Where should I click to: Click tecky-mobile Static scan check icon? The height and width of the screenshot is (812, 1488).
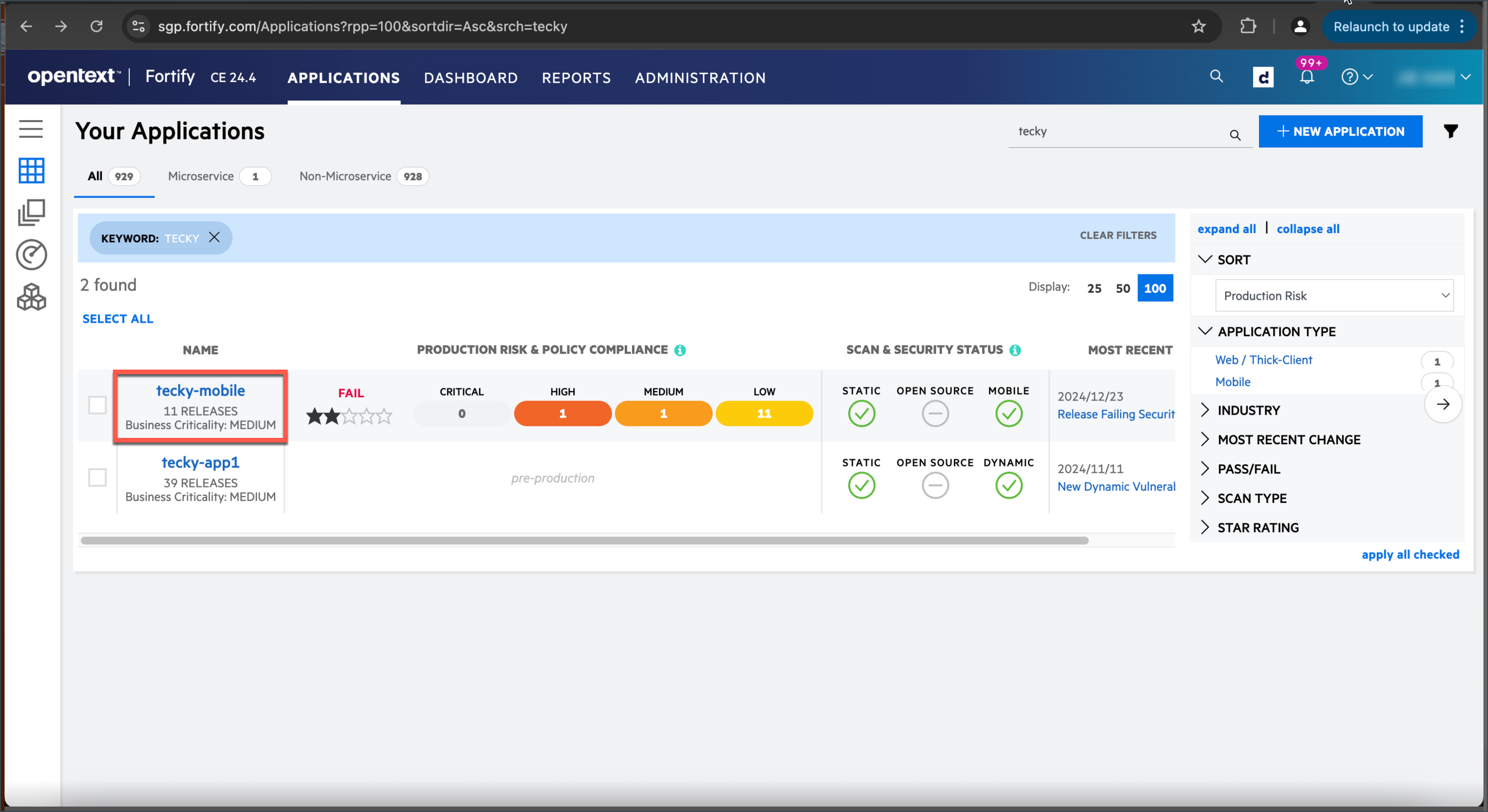(x=861, y=413)
